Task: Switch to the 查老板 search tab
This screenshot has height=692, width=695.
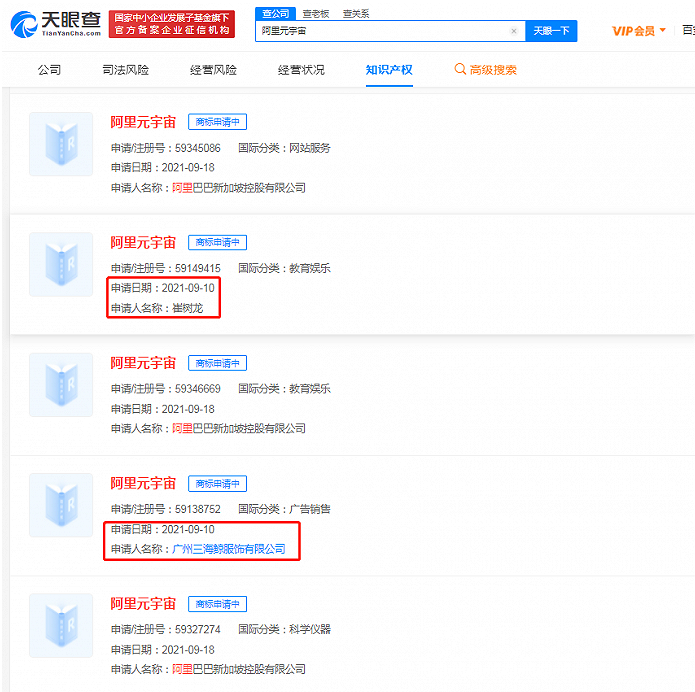Action: 316,13
